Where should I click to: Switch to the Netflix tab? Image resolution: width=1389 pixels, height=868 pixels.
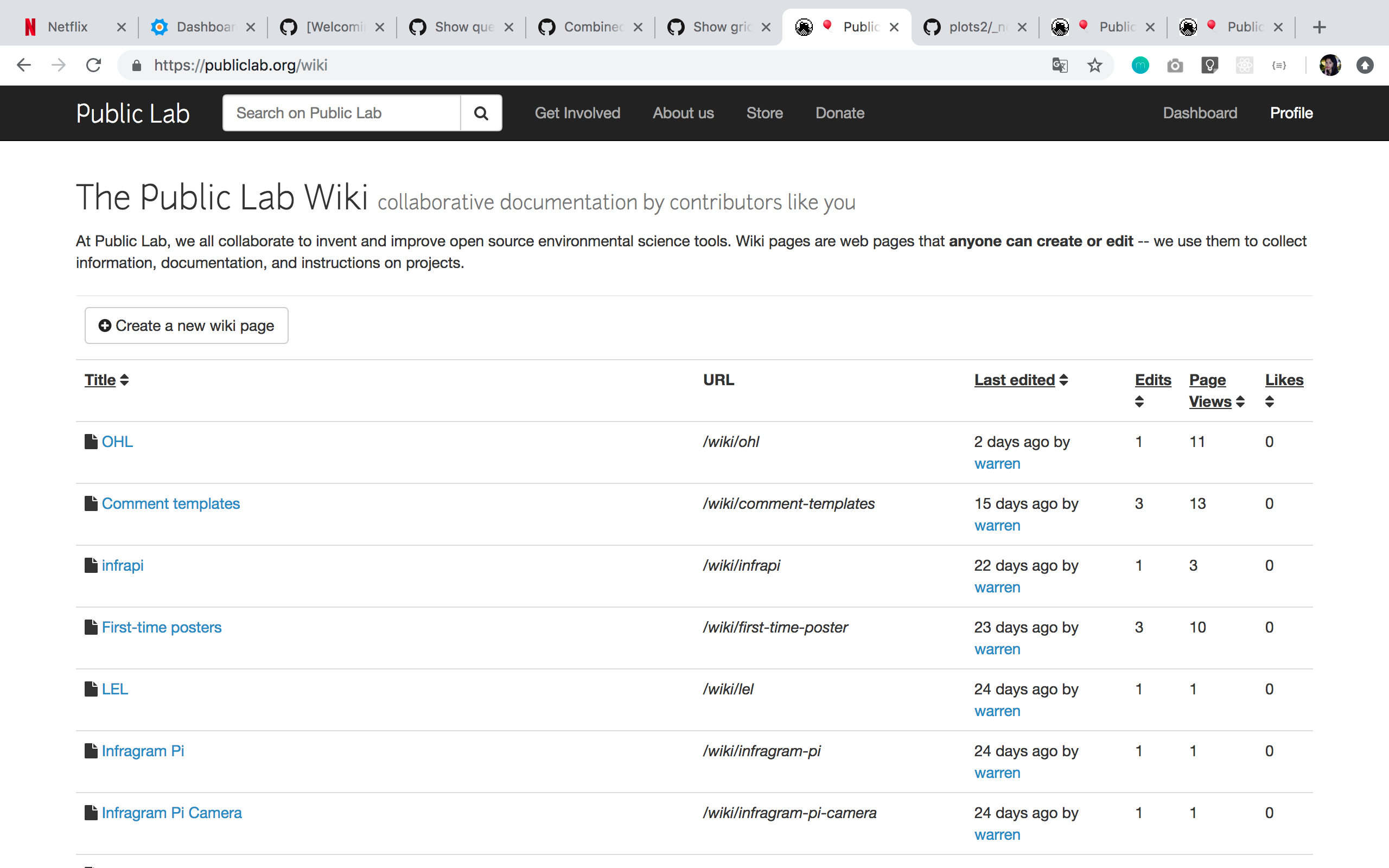(68, 27)
